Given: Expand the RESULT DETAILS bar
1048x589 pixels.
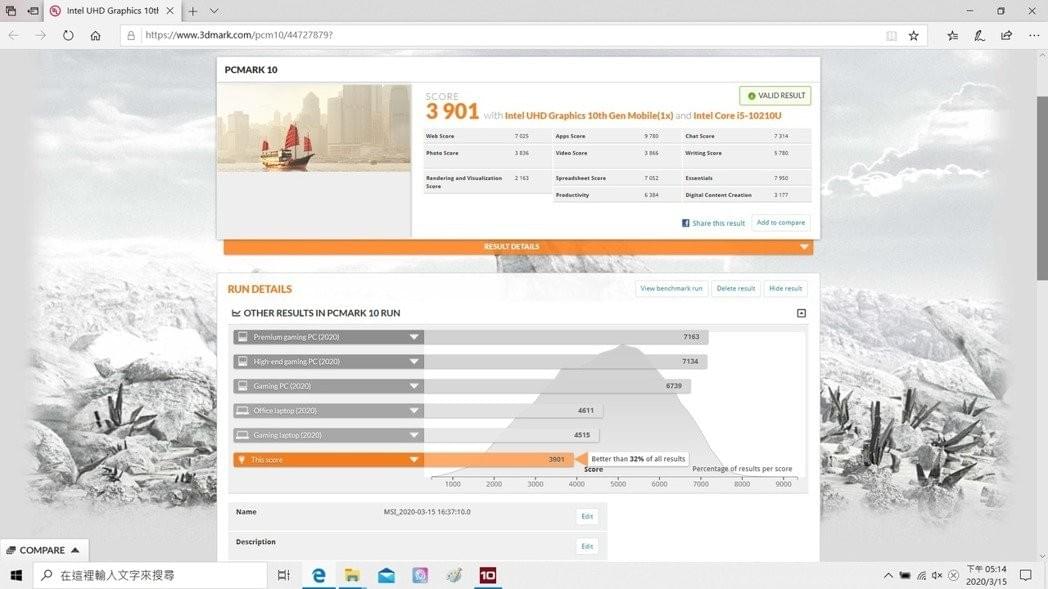Looking at the screenshot, I should [519, 247].
